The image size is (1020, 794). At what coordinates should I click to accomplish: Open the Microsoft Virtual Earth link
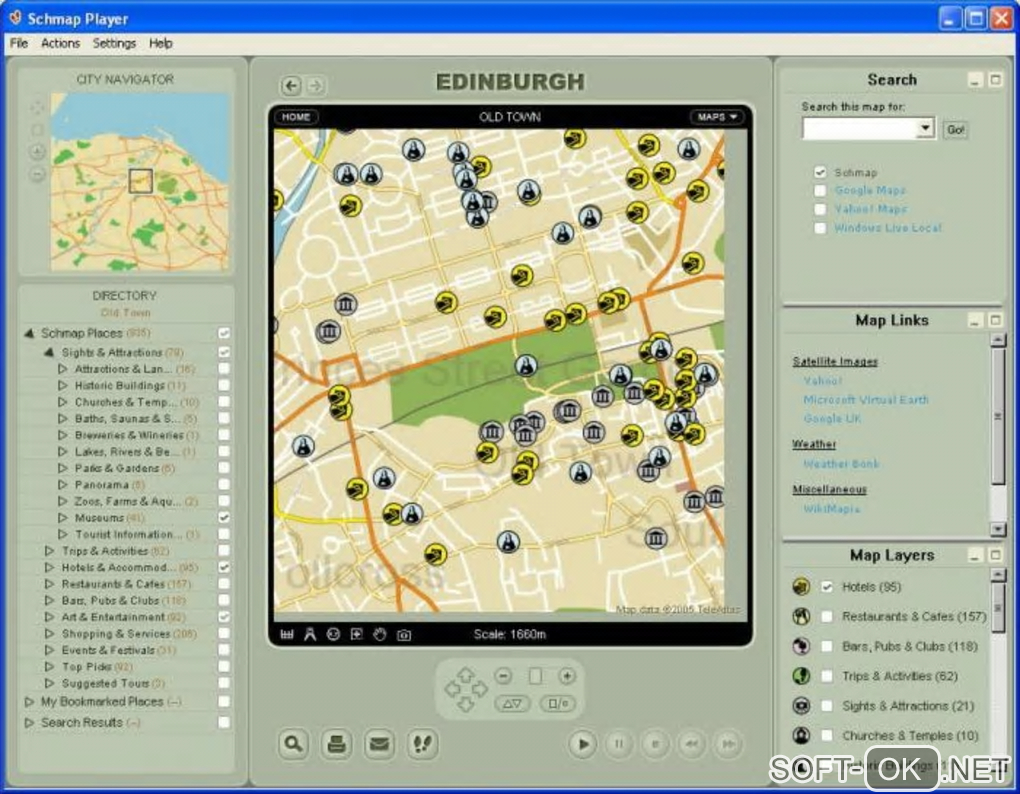[x=866, y=399]
